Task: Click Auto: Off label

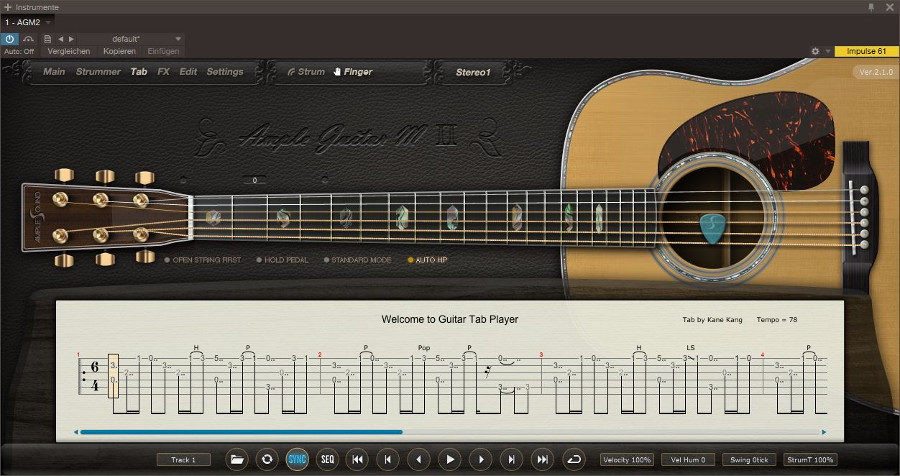Action: [19, 51]
